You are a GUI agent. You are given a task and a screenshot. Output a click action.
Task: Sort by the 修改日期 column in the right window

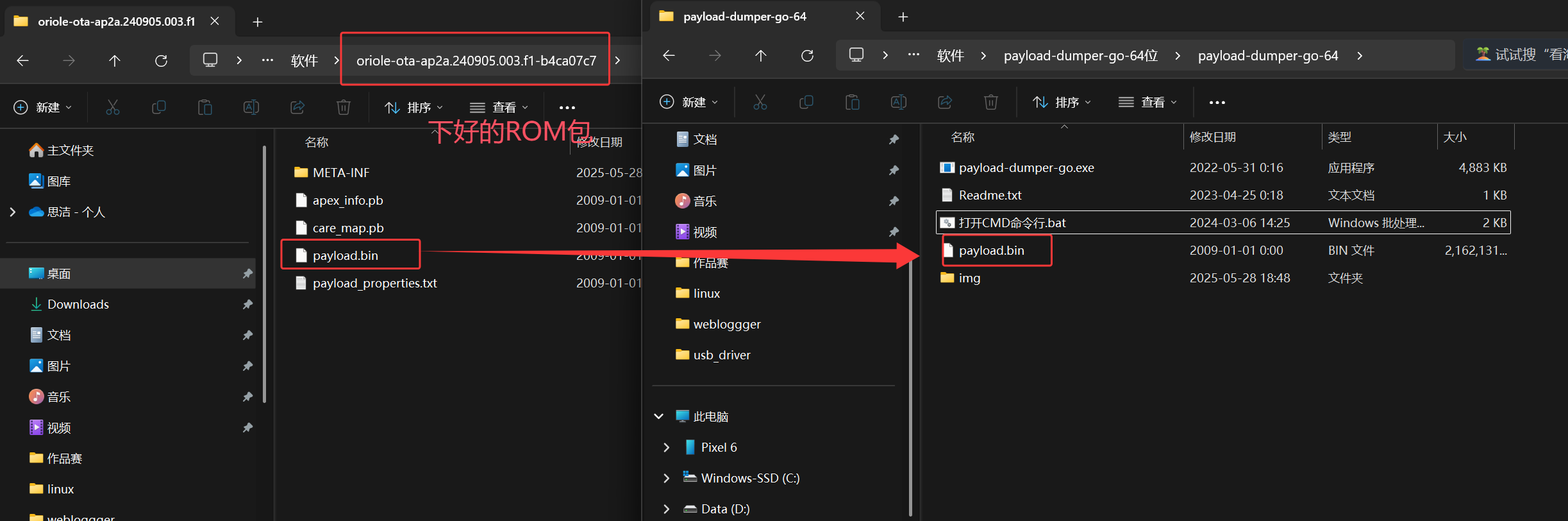(x=1212, y=137)
